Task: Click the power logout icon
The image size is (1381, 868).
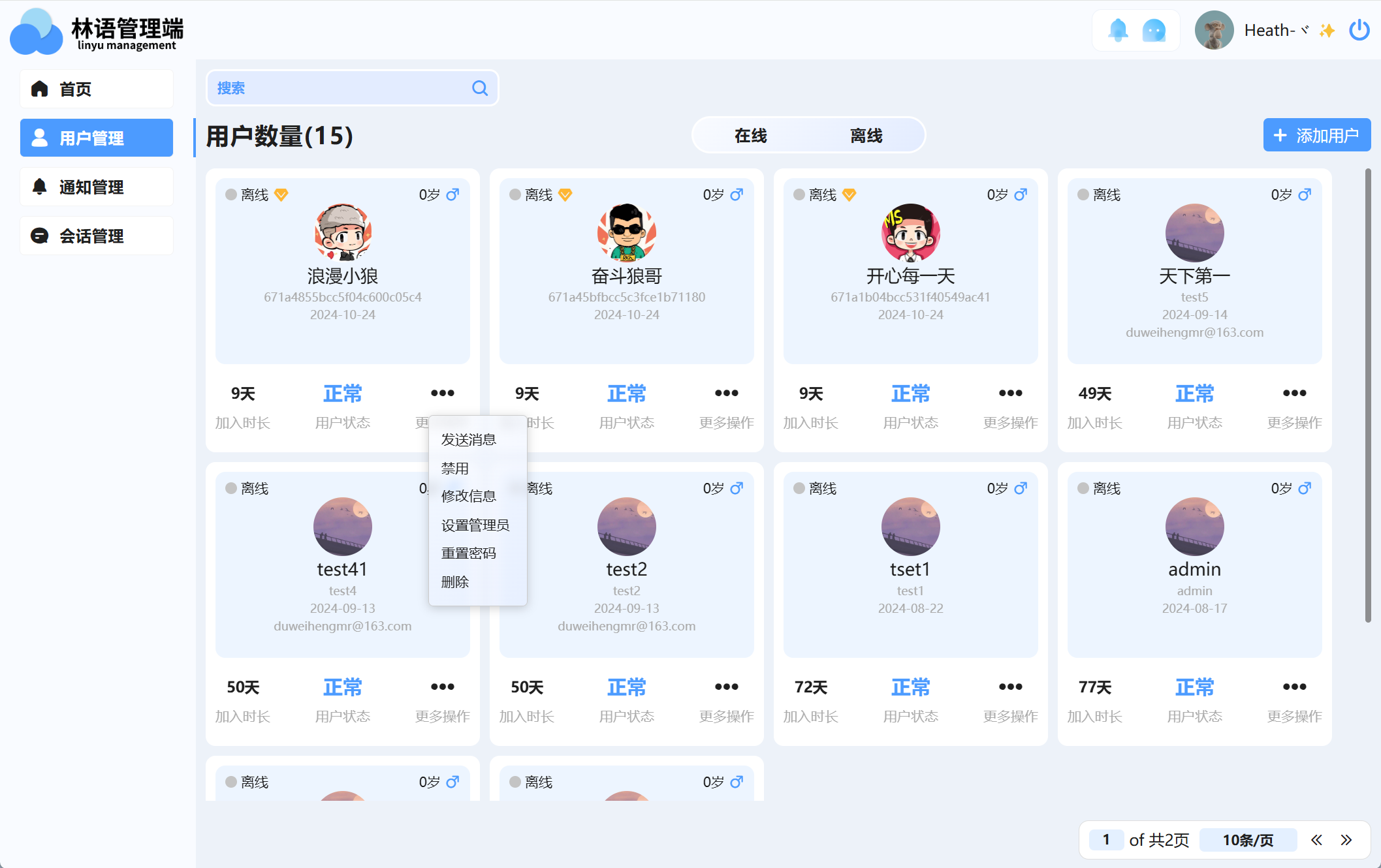Action: pyautogui.click(x=1359, y=30)
